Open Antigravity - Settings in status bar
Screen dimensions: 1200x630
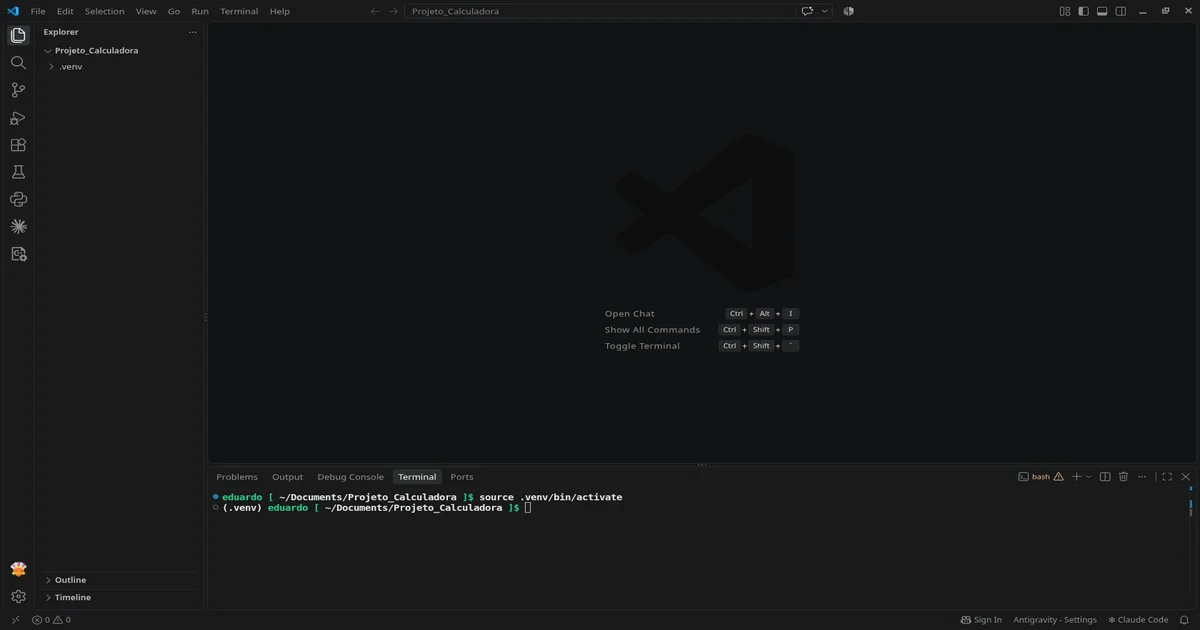pyautogui.click(x=1055, y=620)
